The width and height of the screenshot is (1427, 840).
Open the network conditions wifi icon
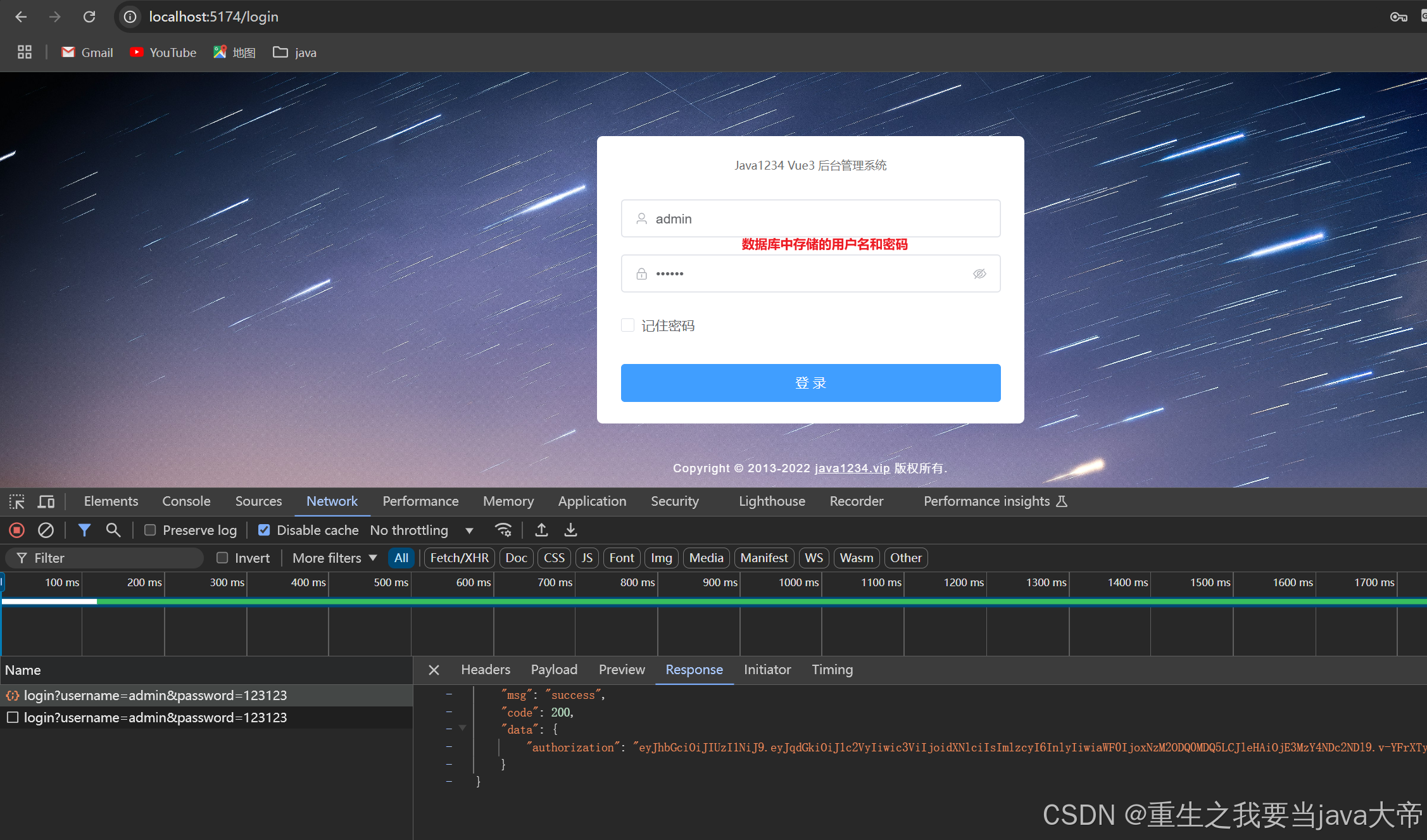503,530
